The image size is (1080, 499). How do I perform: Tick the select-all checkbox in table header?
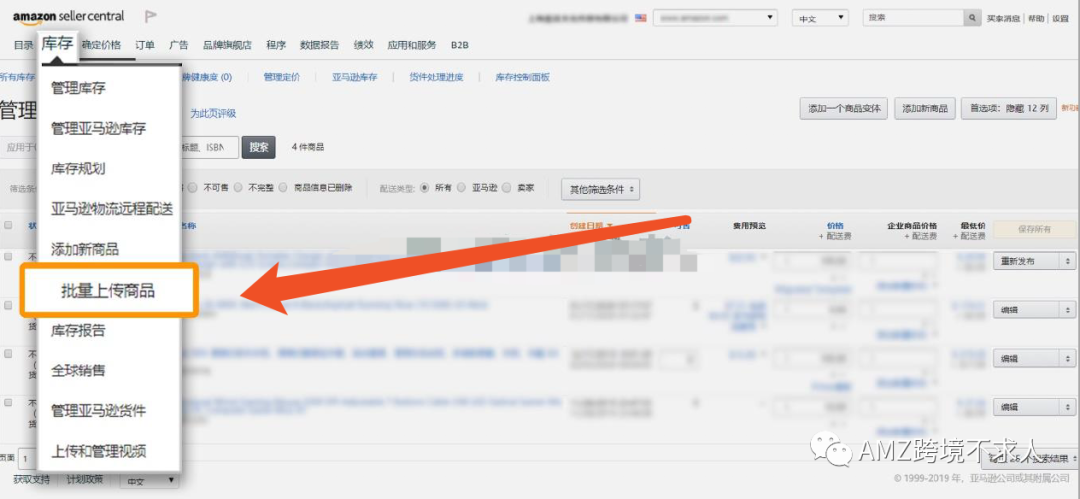[x=8, y=225]
